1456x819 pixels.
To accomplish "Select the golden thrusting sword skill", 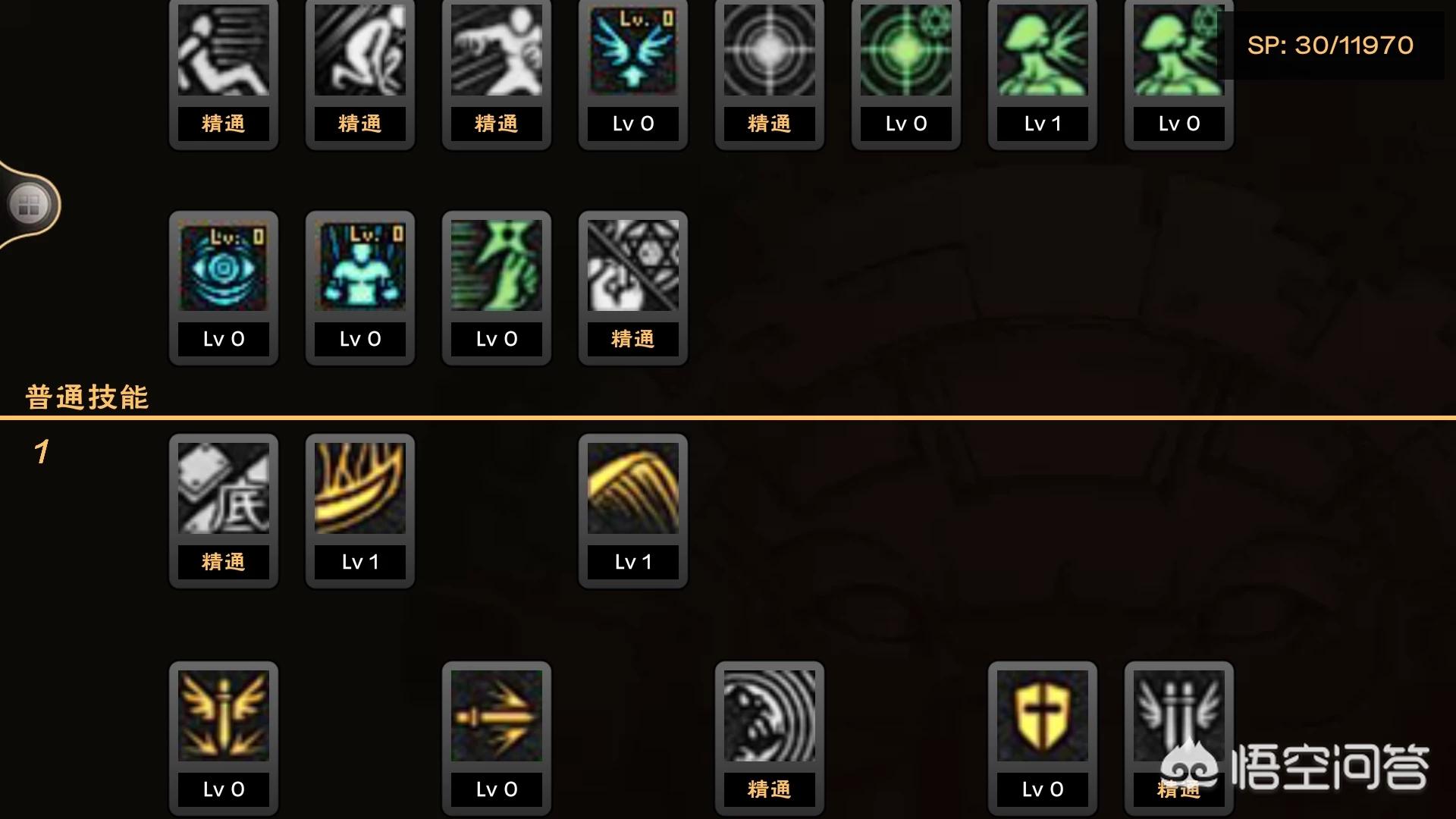I will click(x=497, y=739).
